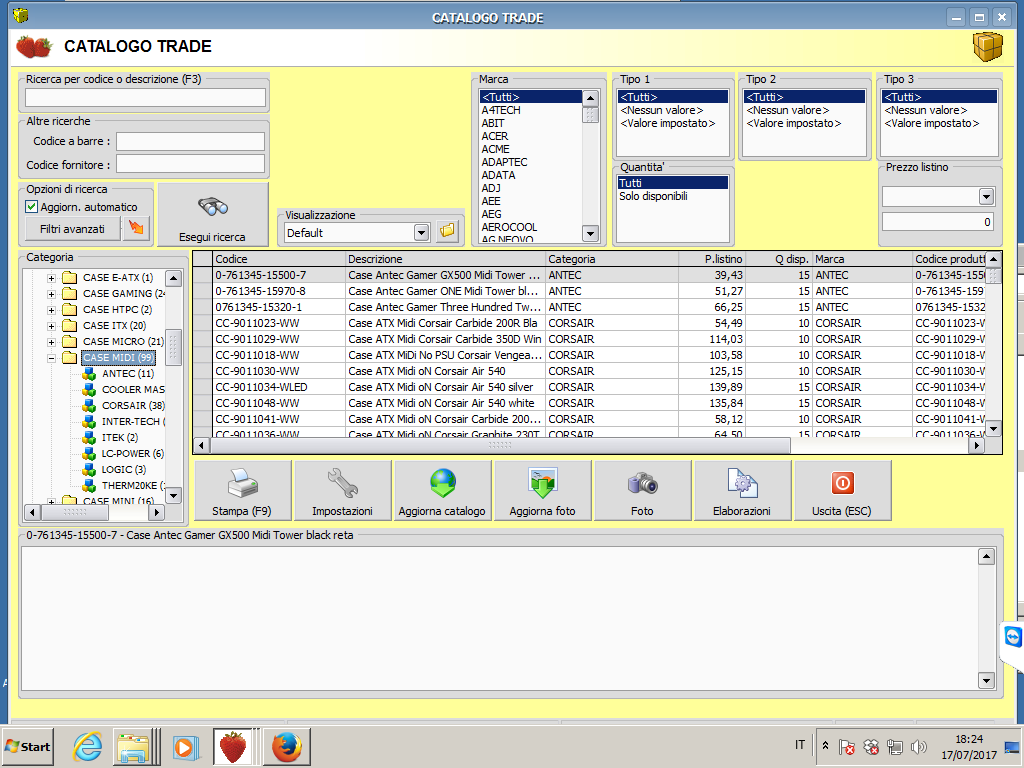Open the Visualizzazione Default dropdown
The width and height of the screenshot is (1024, 768).
pos(421,233)
